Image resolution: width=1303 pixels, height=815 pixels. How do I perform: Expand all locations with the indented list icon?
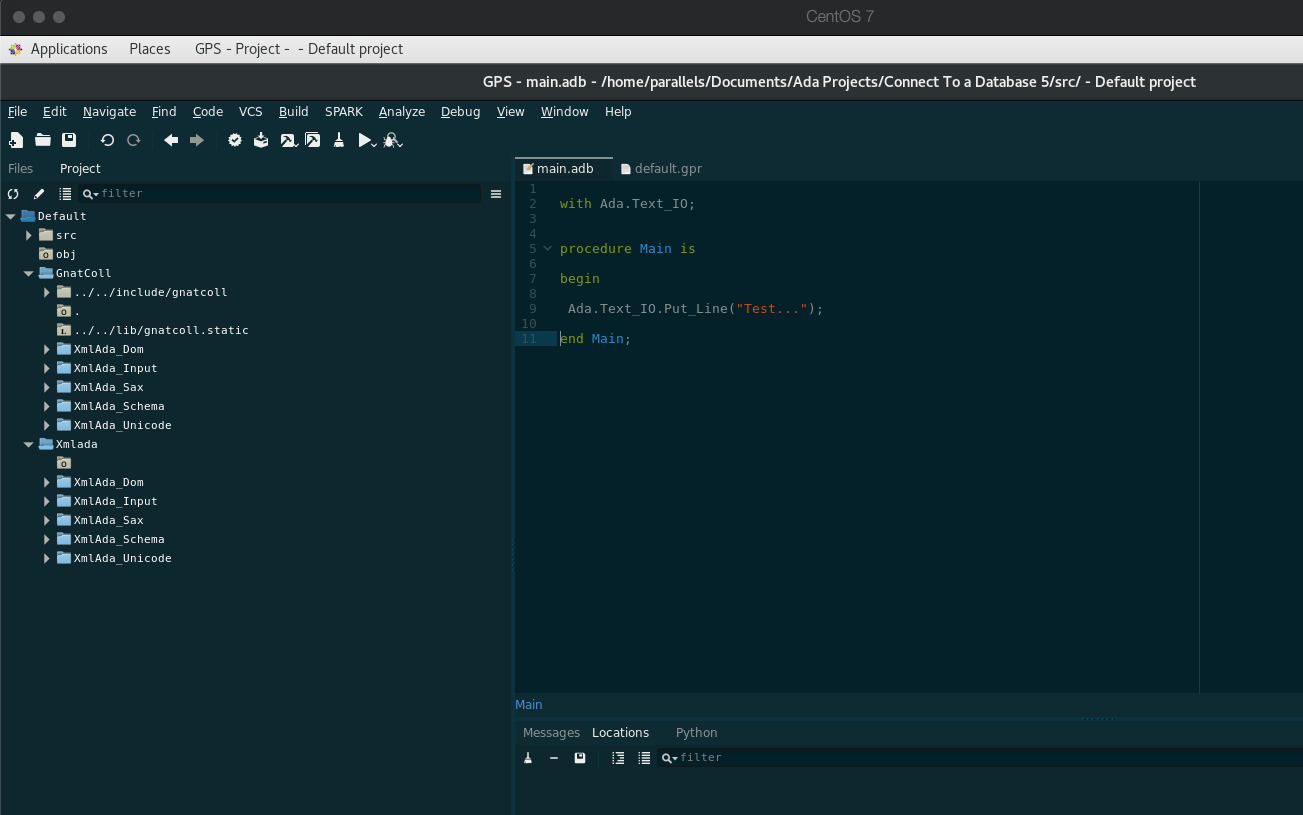point(618,758)
